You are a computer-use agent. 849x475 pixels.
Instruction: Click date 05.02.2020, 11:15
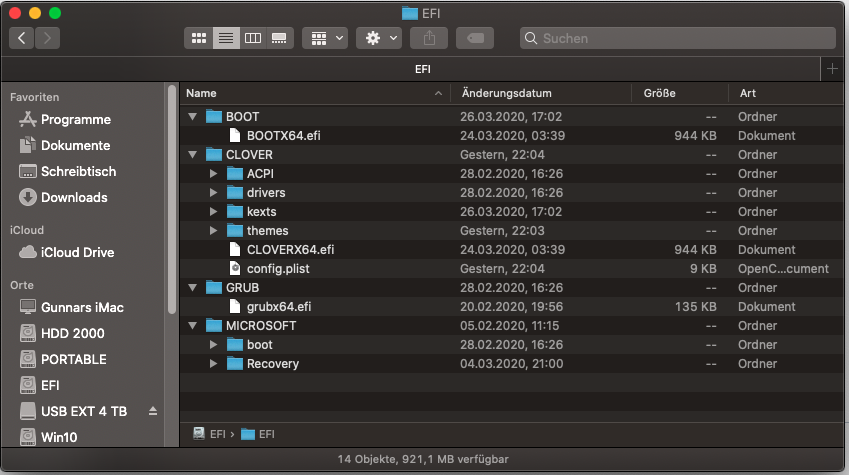[510, 326]
